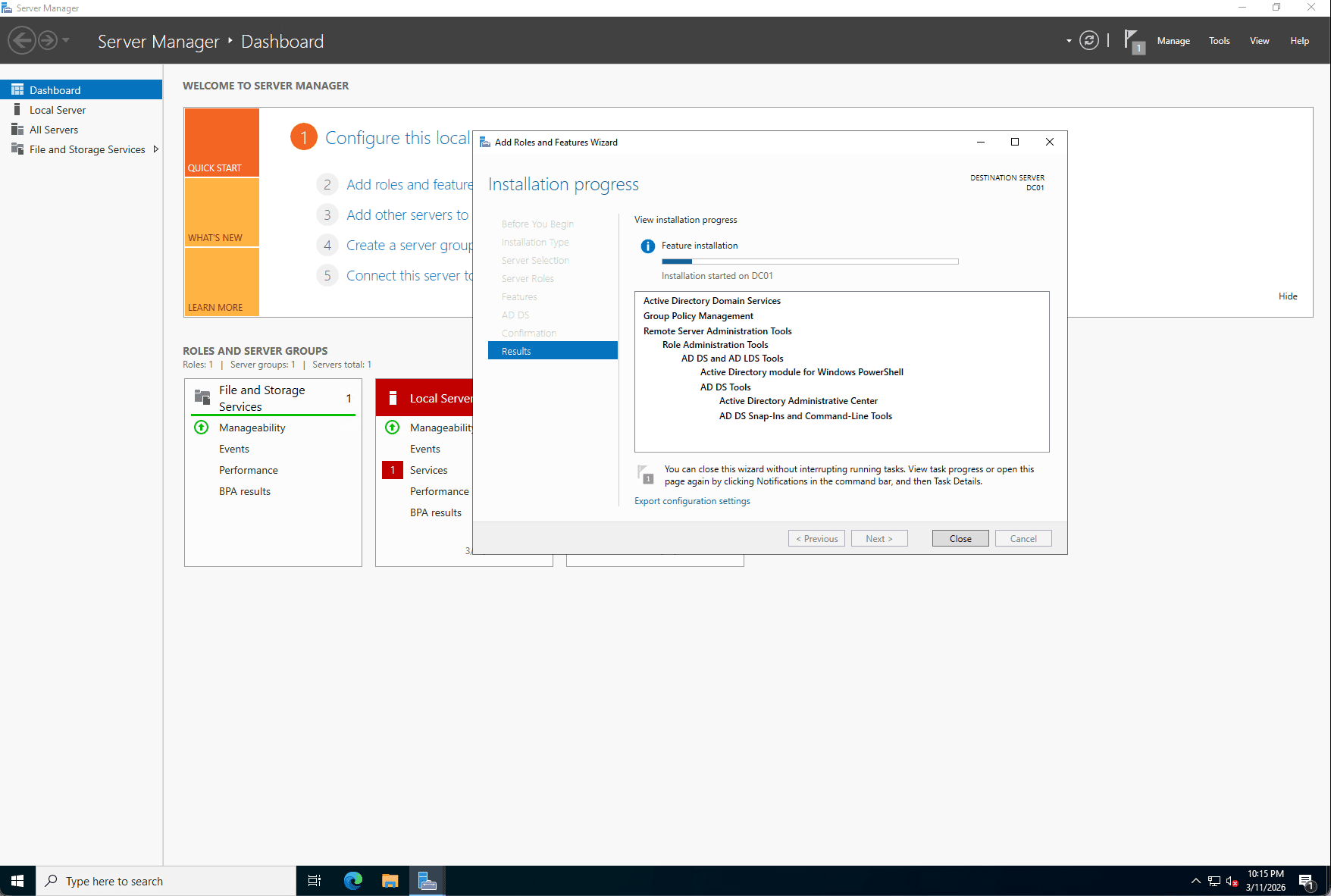Open the notifications flag in command bar
The height and width of the screenshot is (896, 1331).
coord(1134,41)
